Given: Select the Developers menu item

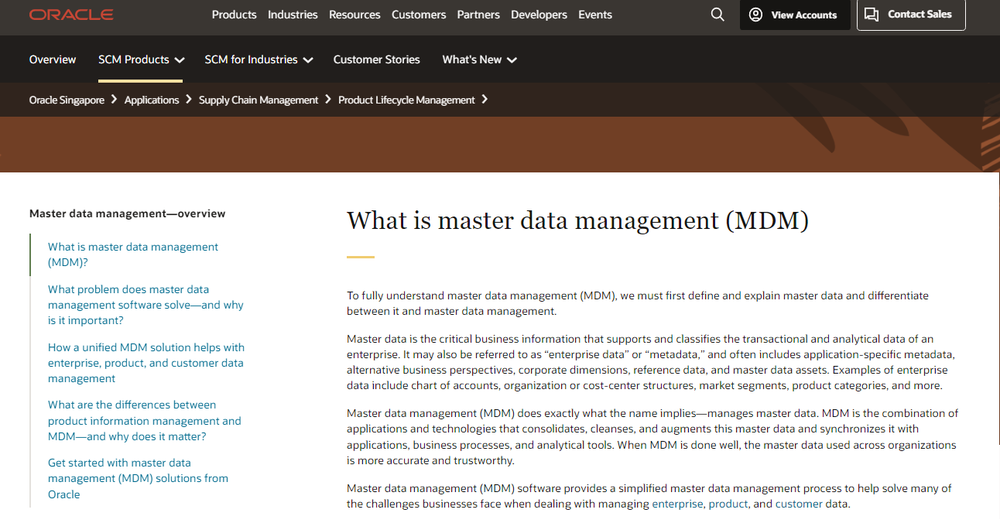Looking at the screenshot, I should [x=539, y=15].
